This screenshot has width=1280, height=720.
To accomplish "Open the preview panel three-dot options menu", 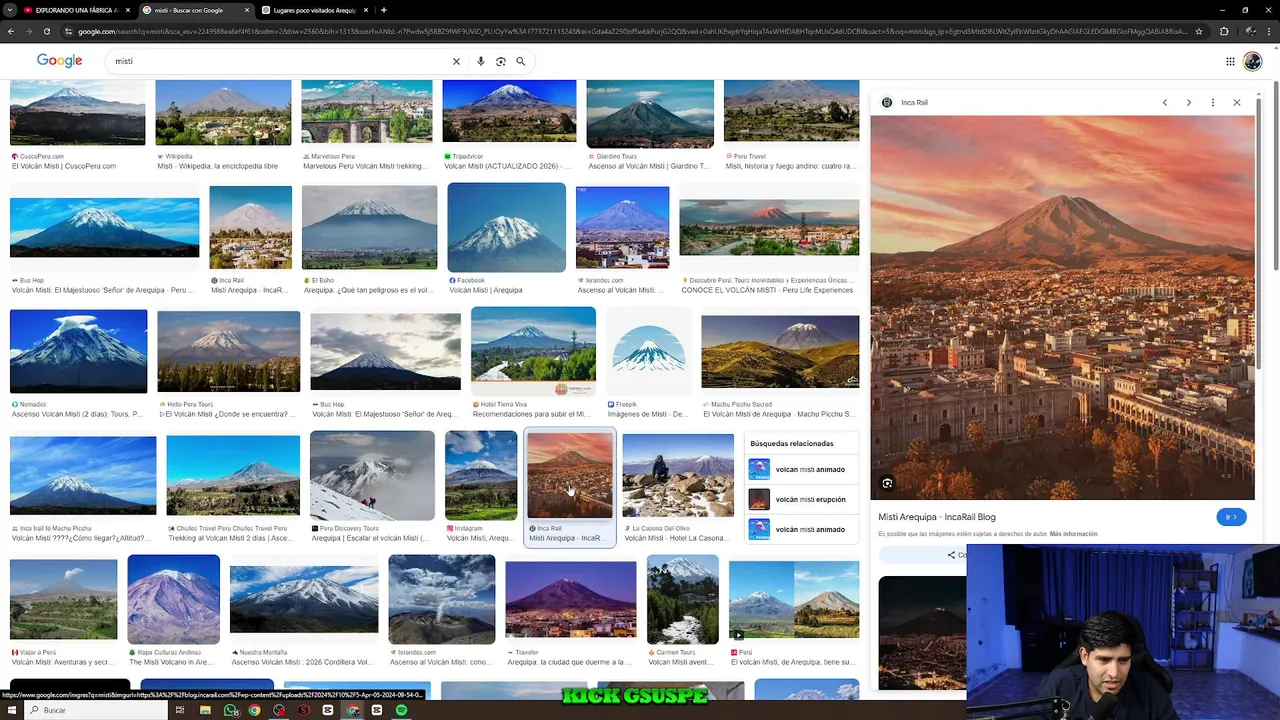I will click(x=1213, y=102).
